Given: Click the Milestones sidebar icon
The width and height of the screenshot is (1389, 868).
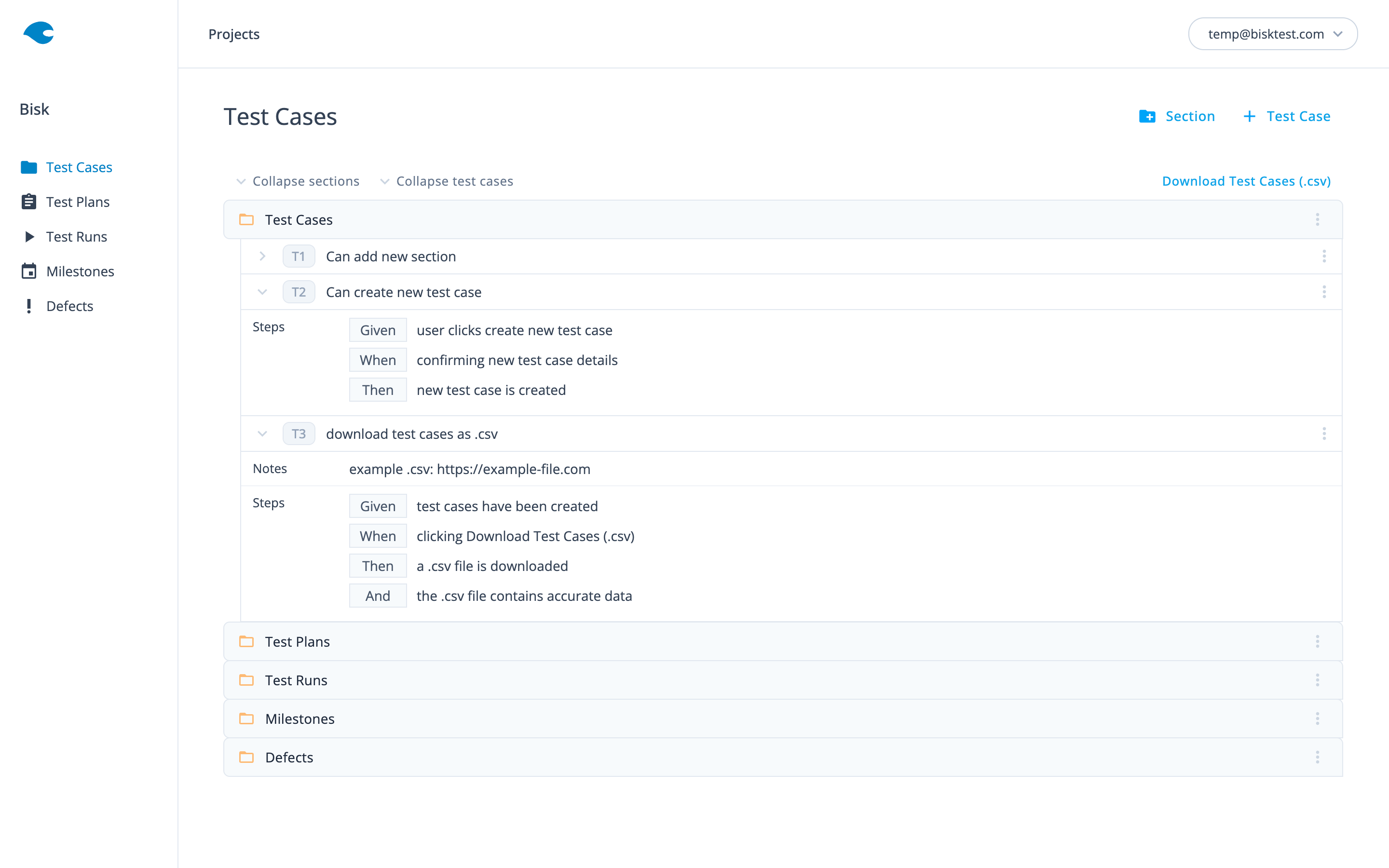Looking at the screenshot, I should pyautogui.click(x=29, y=271).
